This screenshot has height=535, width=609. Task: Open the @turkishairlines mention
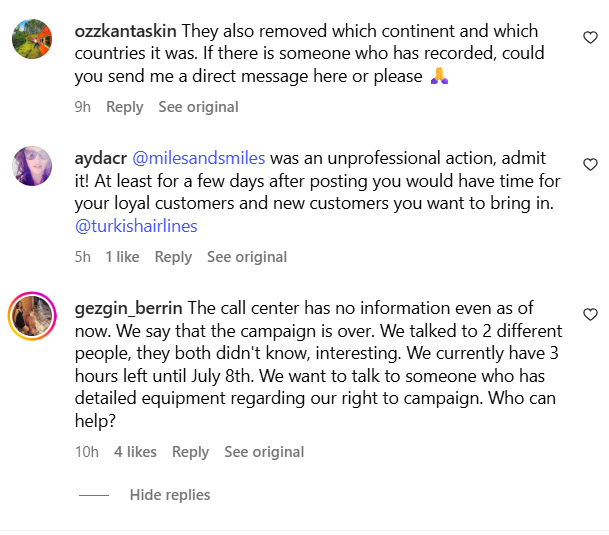(136, 226)
